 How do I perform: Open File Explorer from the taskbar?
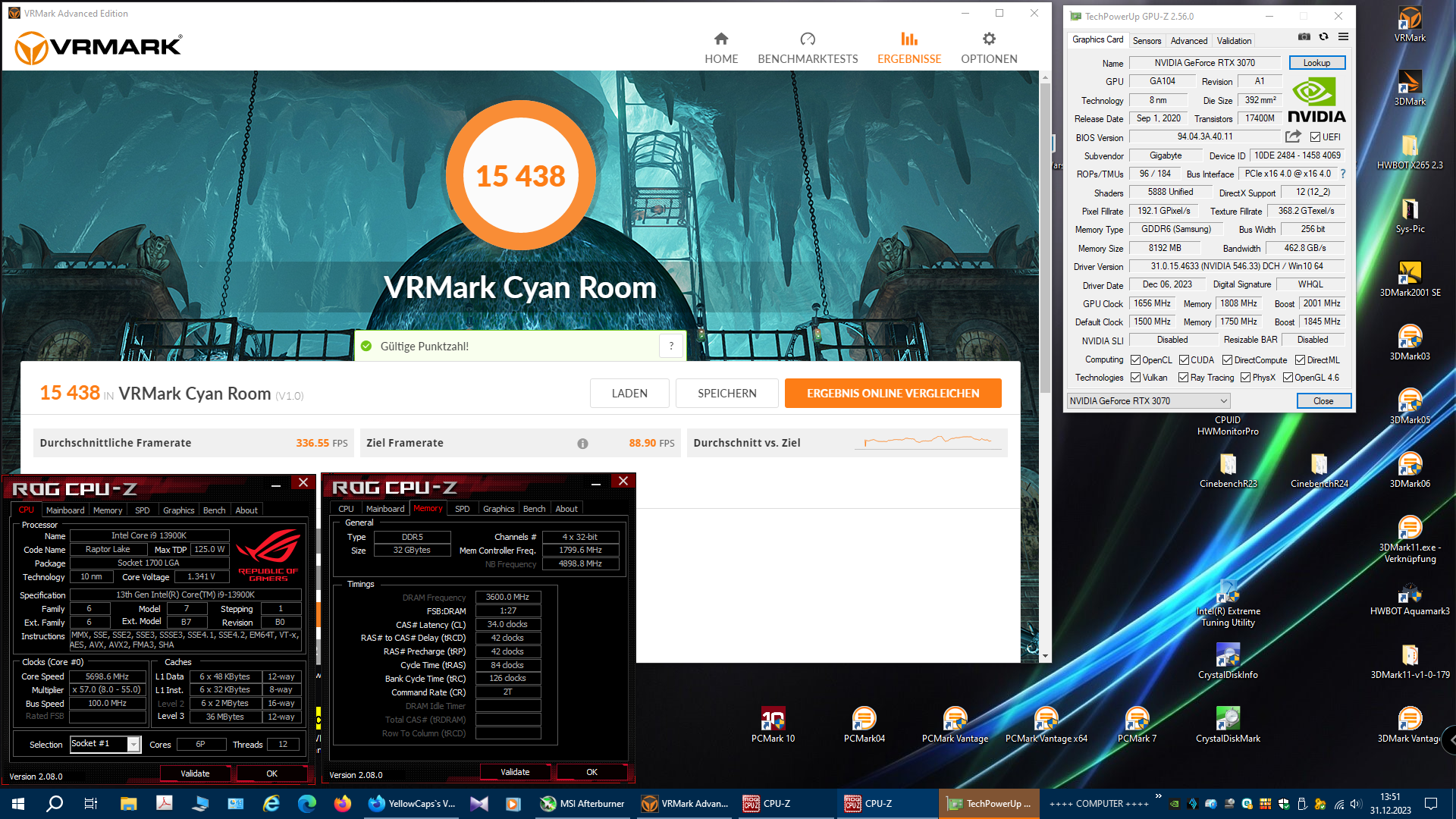point(128,804)
